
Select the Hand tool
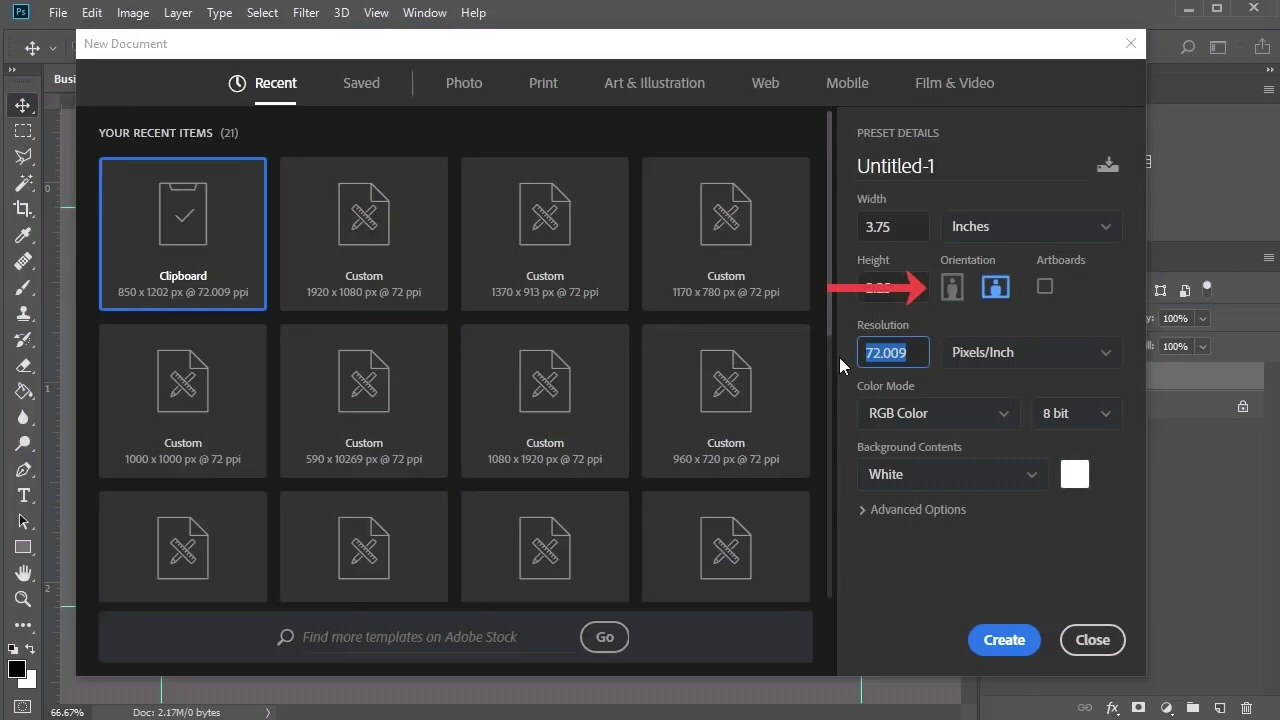(x=22, y=573)
